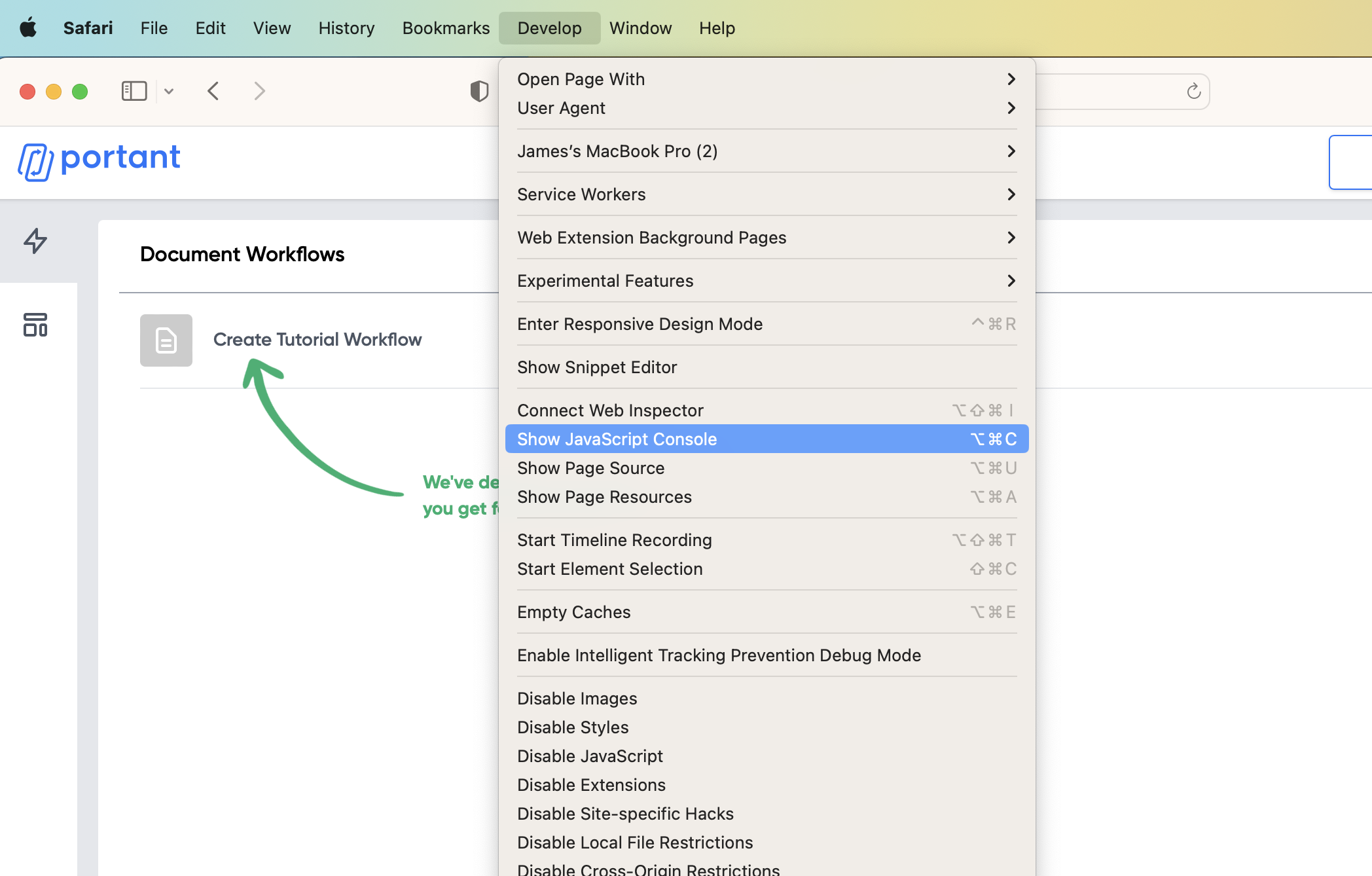Click the privacy shield icon in toolbar

[479, 91]
